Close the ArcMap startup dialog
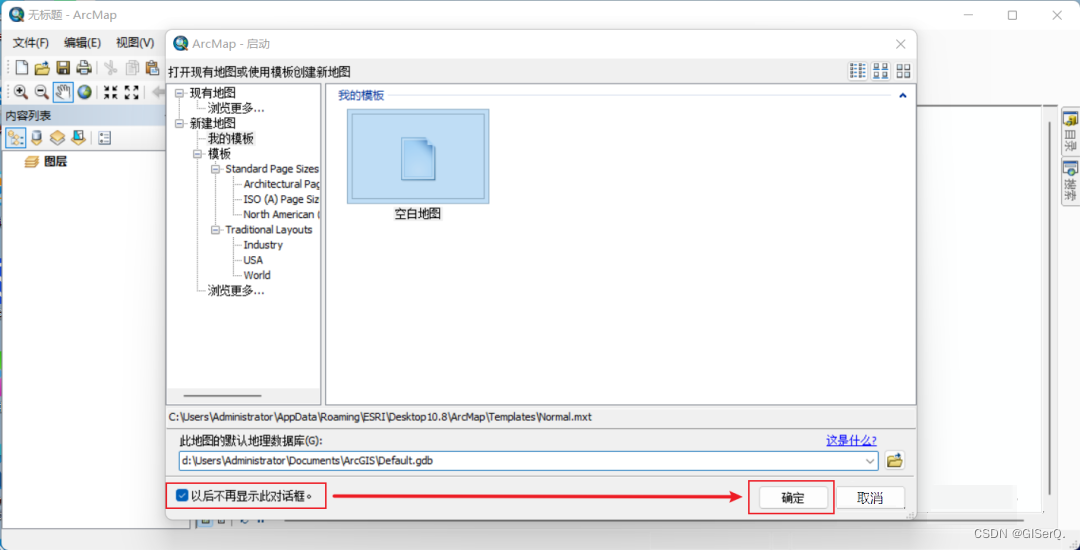The width and height of the screenshot is (1080, 550). (900, 44)
